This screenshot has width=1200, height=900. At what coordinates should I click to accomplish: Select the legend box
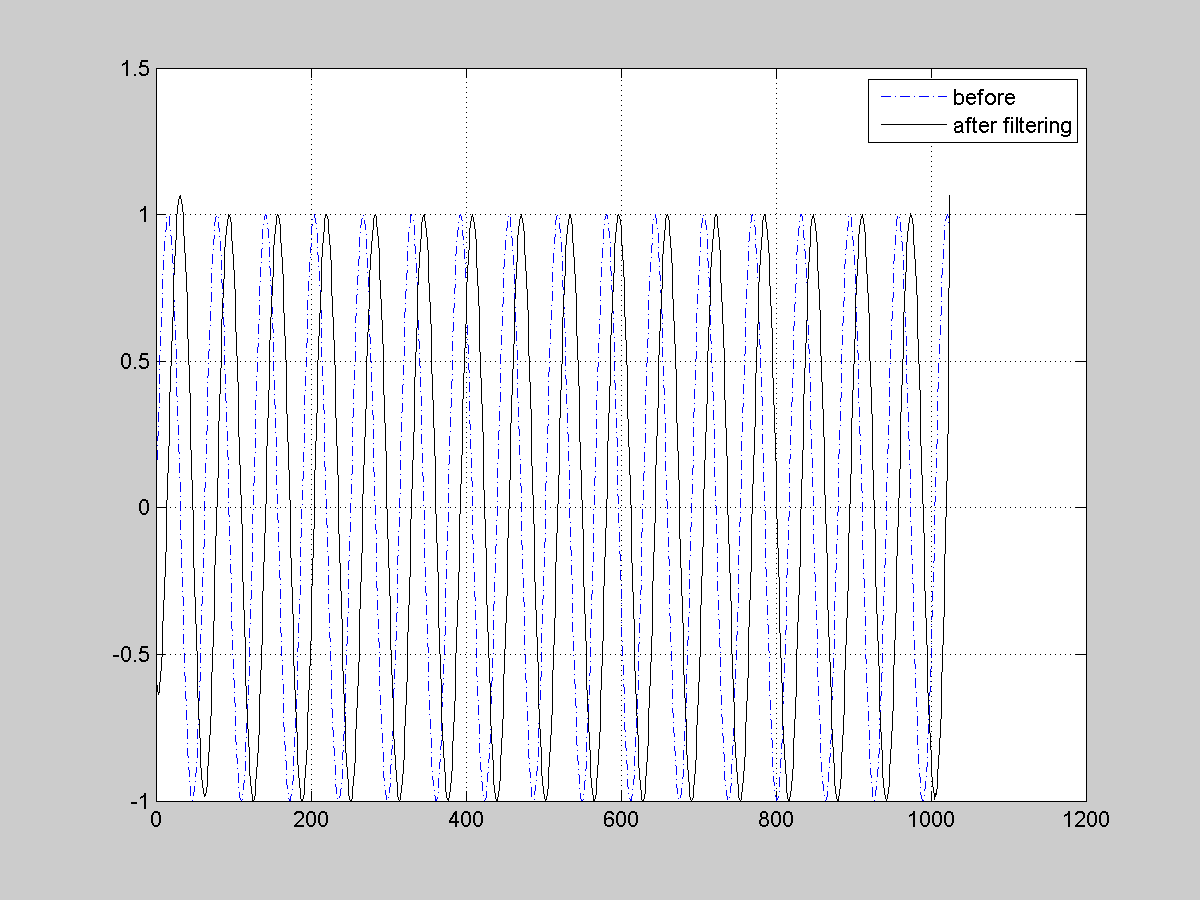(975, 111)
